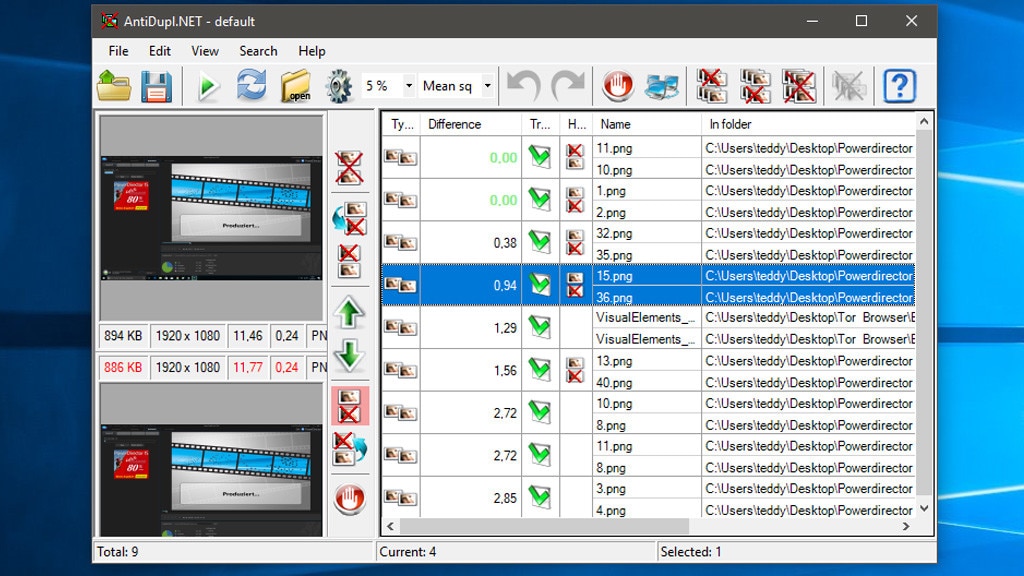
Task: Click the right arrow of the horizontal scrollbar
Action: coord(906,526)
